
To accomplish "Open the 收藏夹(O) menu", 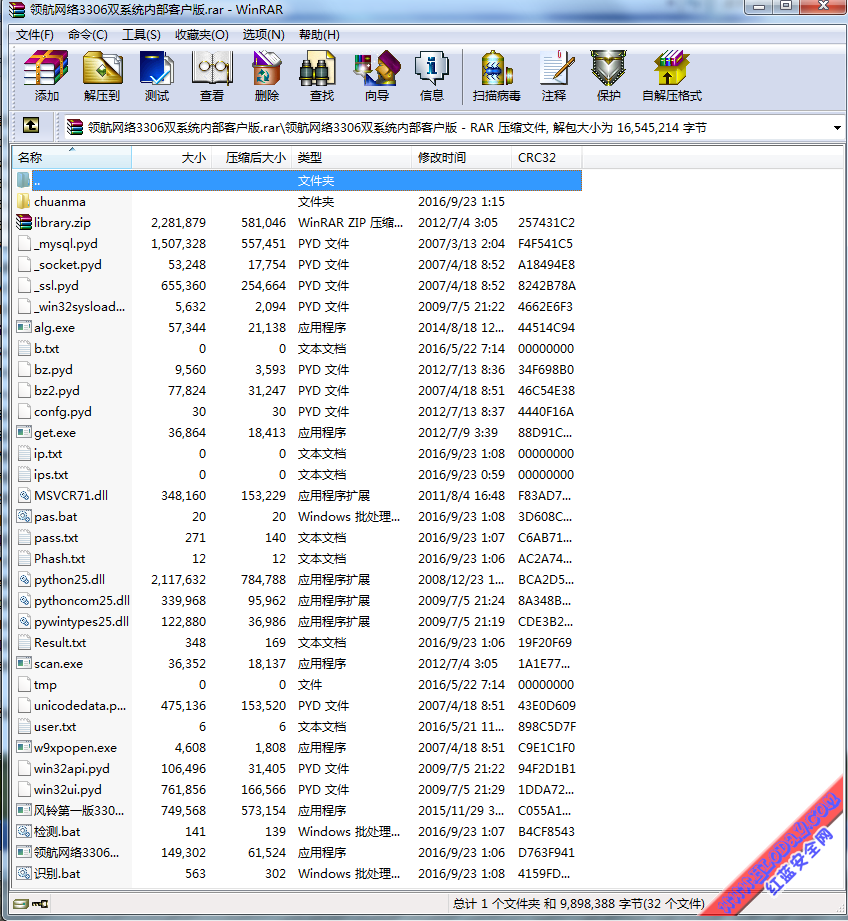I will click(201, 35).
